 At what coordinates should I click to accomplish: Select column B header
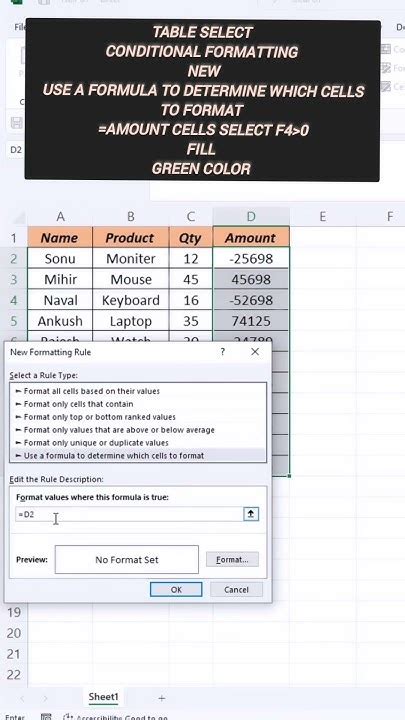click(130, 216)
